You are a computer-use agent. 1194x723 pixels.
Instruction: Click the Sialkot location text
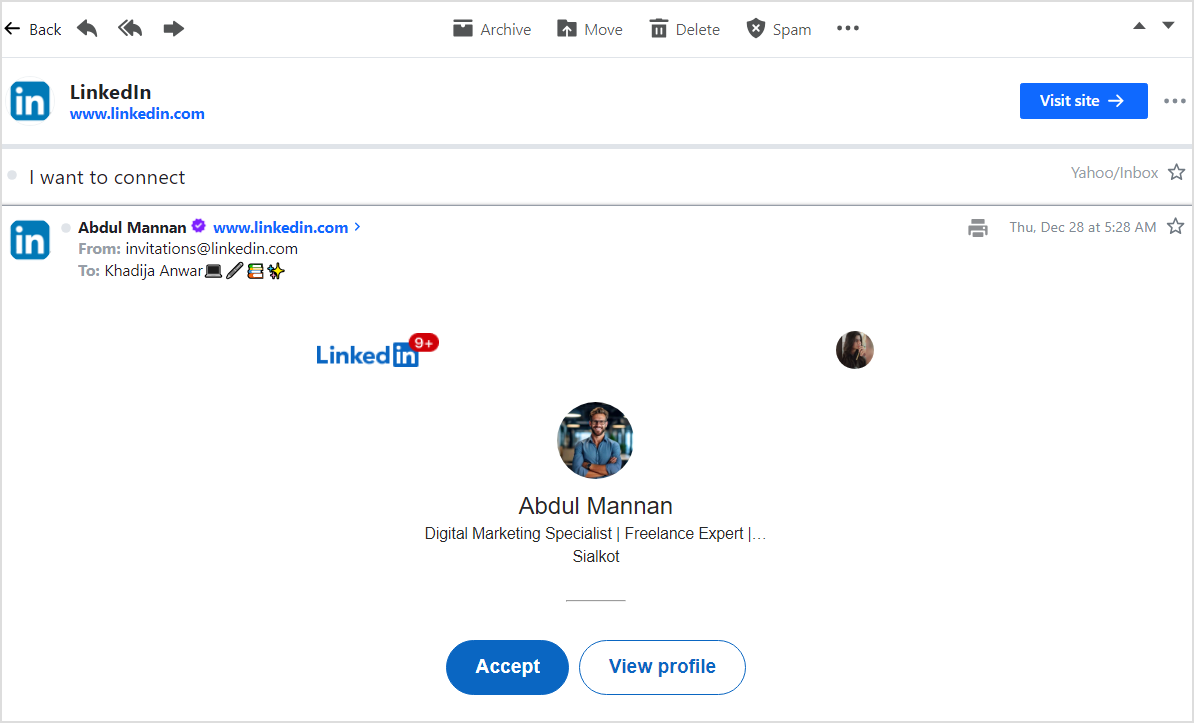coord(595,556)
